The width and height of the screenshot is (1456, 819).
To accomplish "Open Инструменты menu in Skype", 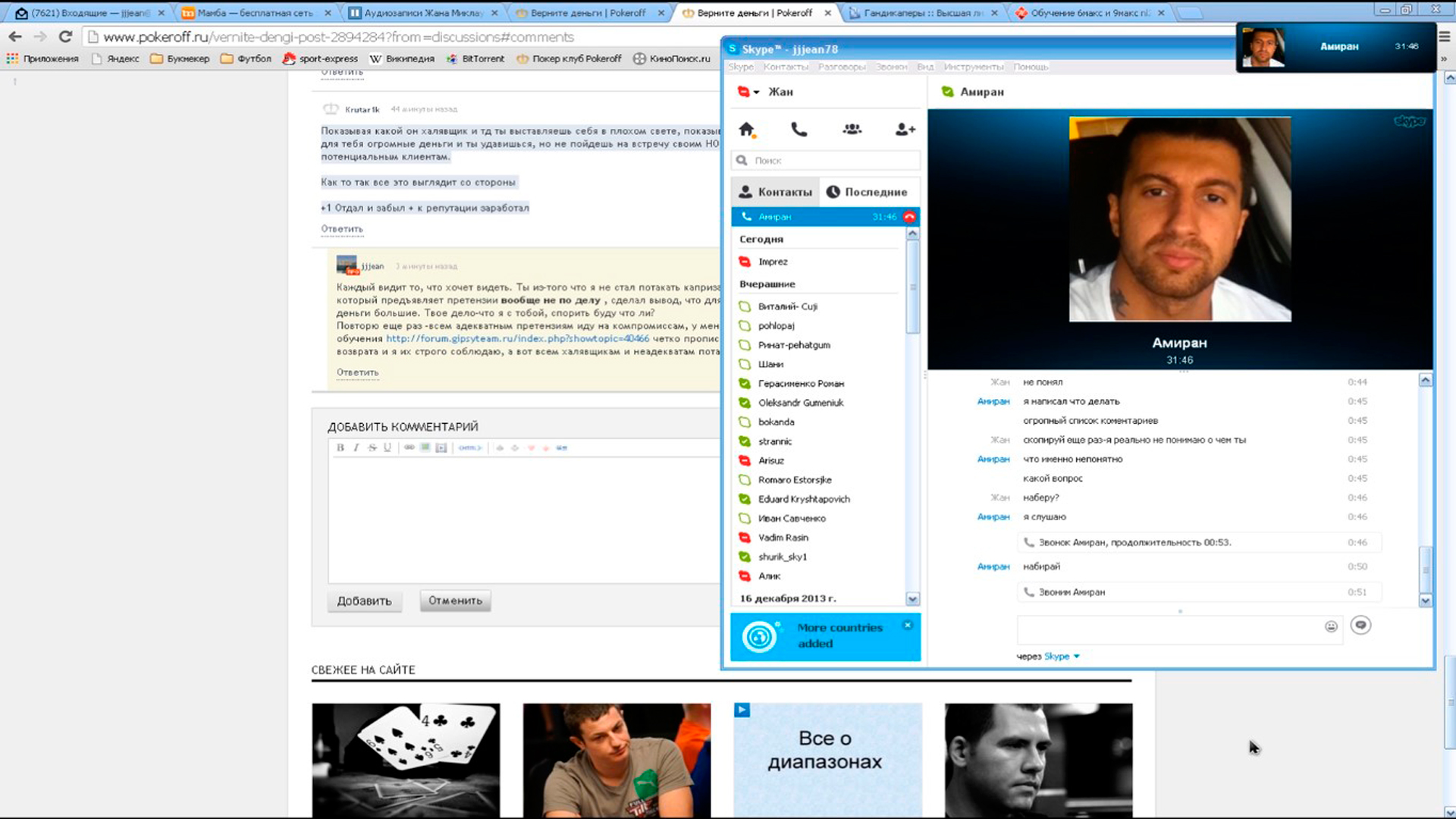I will [x=973, y=67].
